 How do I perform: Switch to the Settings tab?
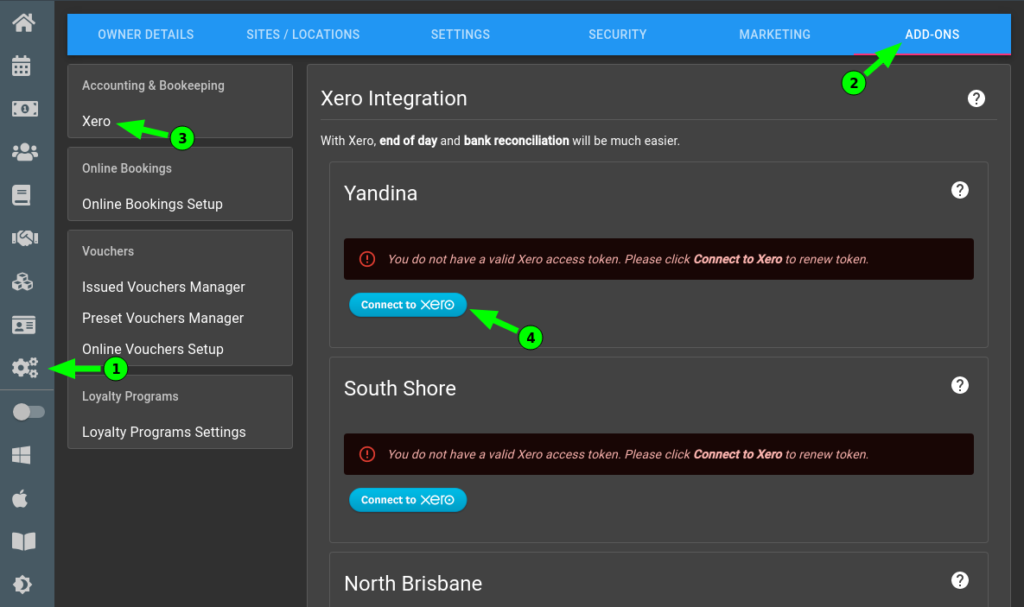tap(460, 35)
